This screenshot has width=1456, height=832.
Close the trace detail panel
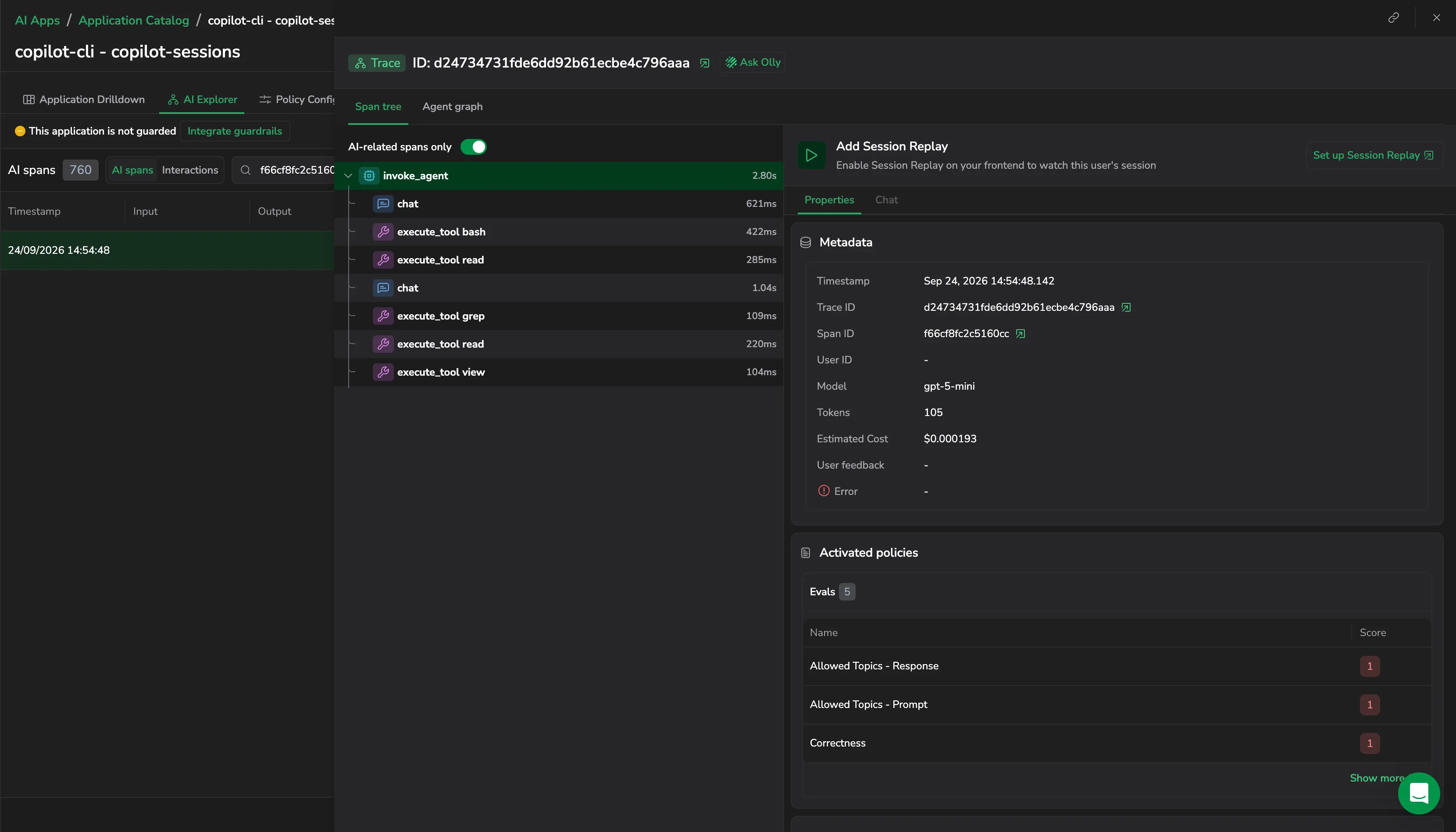tap(1437, 17)
